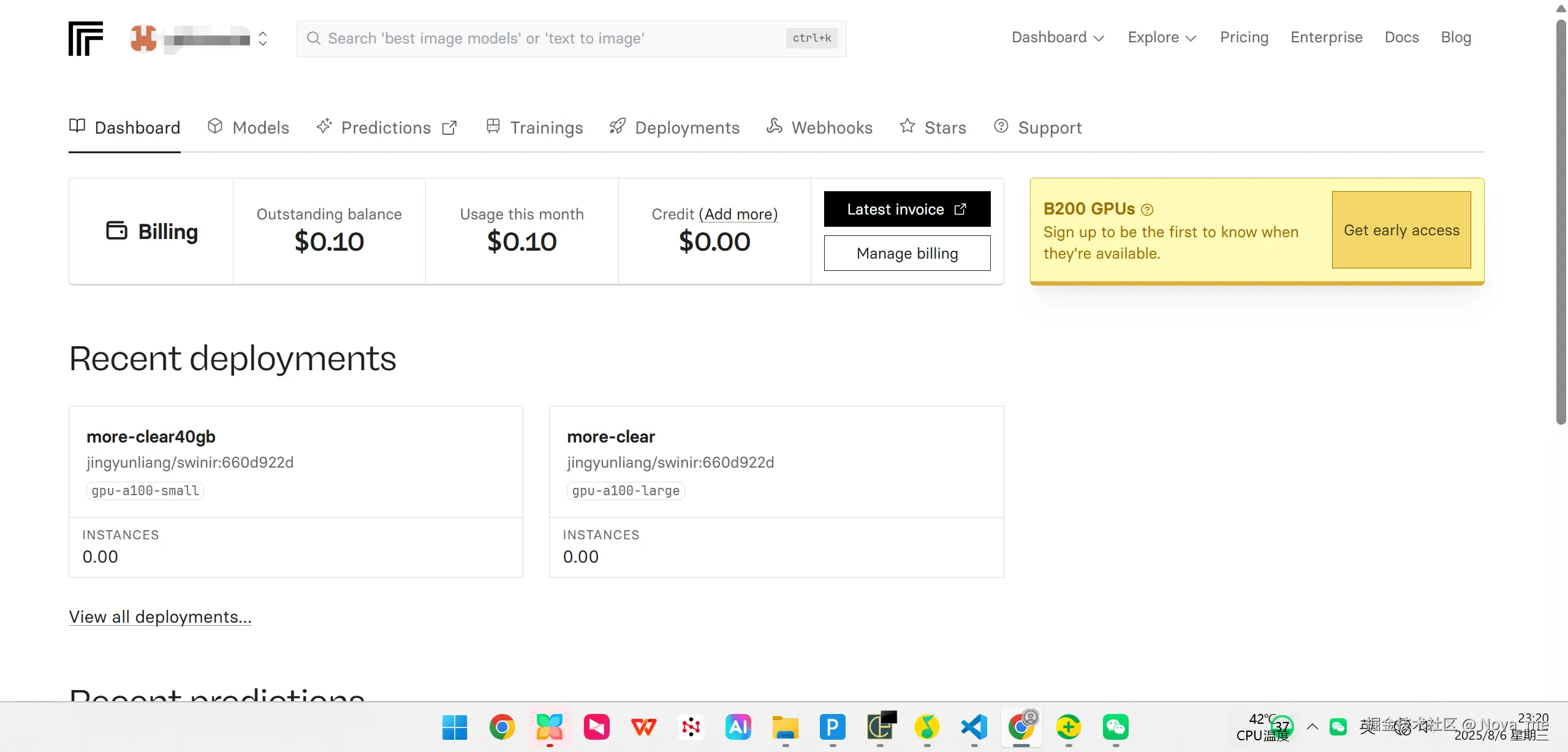Click the user avatar icon
Image resolution: width=1568 pixels, height=752 pixels.
tap(143, 39)
